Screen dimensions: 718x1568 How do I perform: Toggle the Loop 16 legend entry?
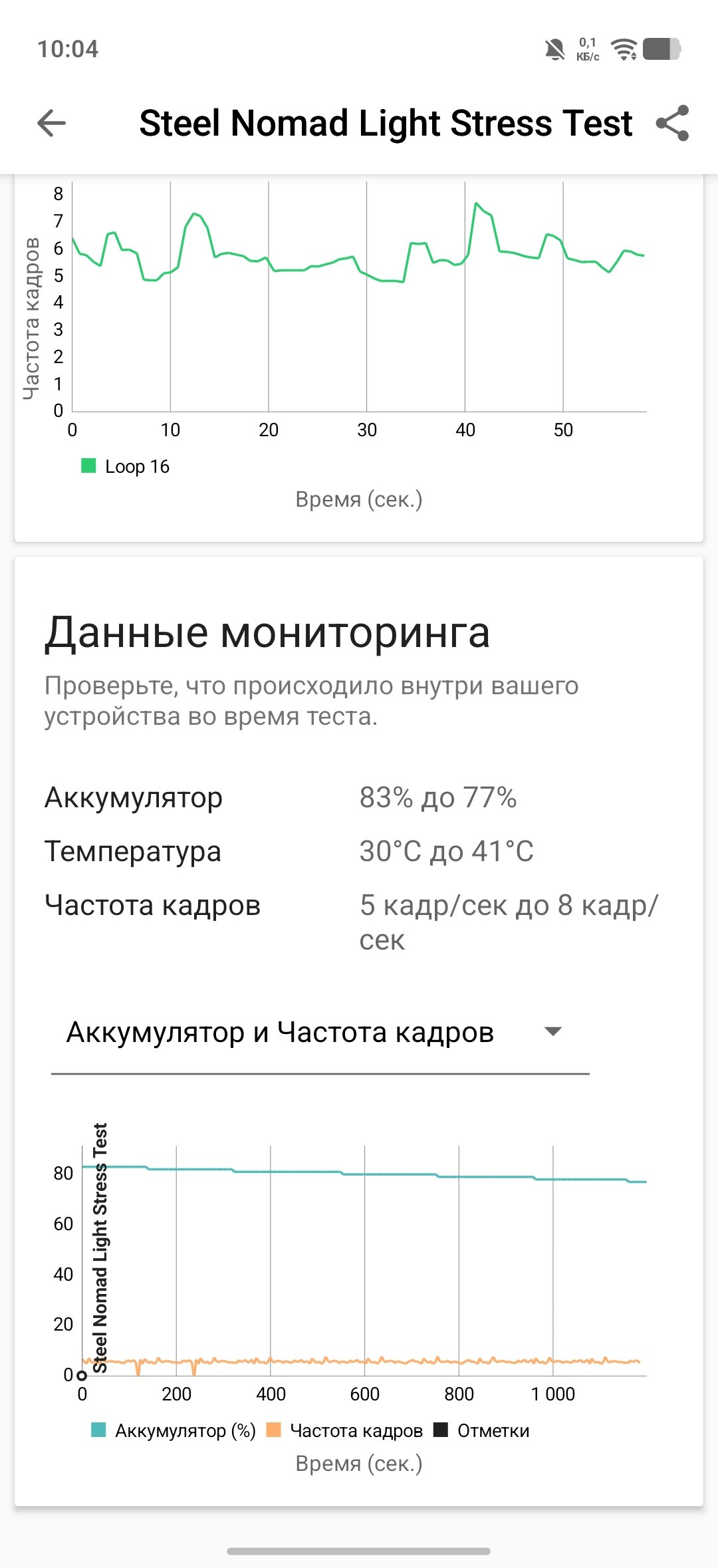point(126,466)
